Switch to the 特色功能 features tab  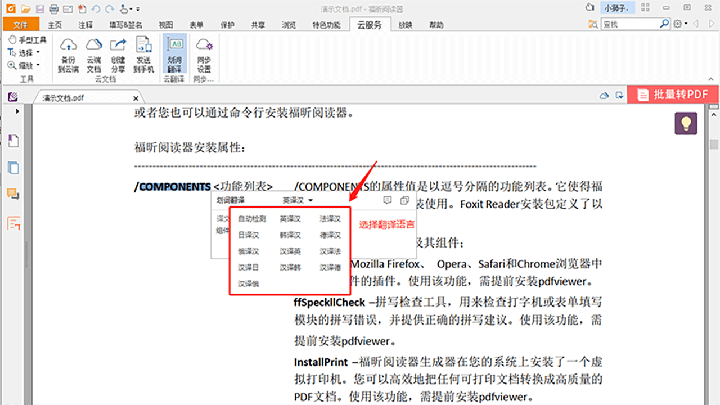coord(326,25)
